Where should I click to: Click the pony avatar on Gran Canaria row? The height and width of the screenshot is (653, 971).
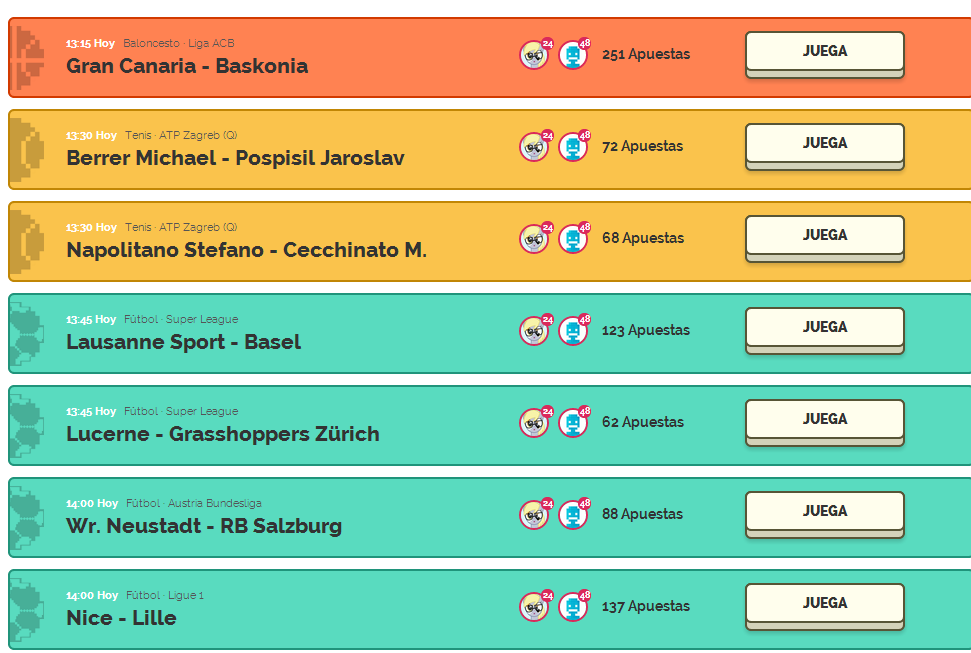534,55
